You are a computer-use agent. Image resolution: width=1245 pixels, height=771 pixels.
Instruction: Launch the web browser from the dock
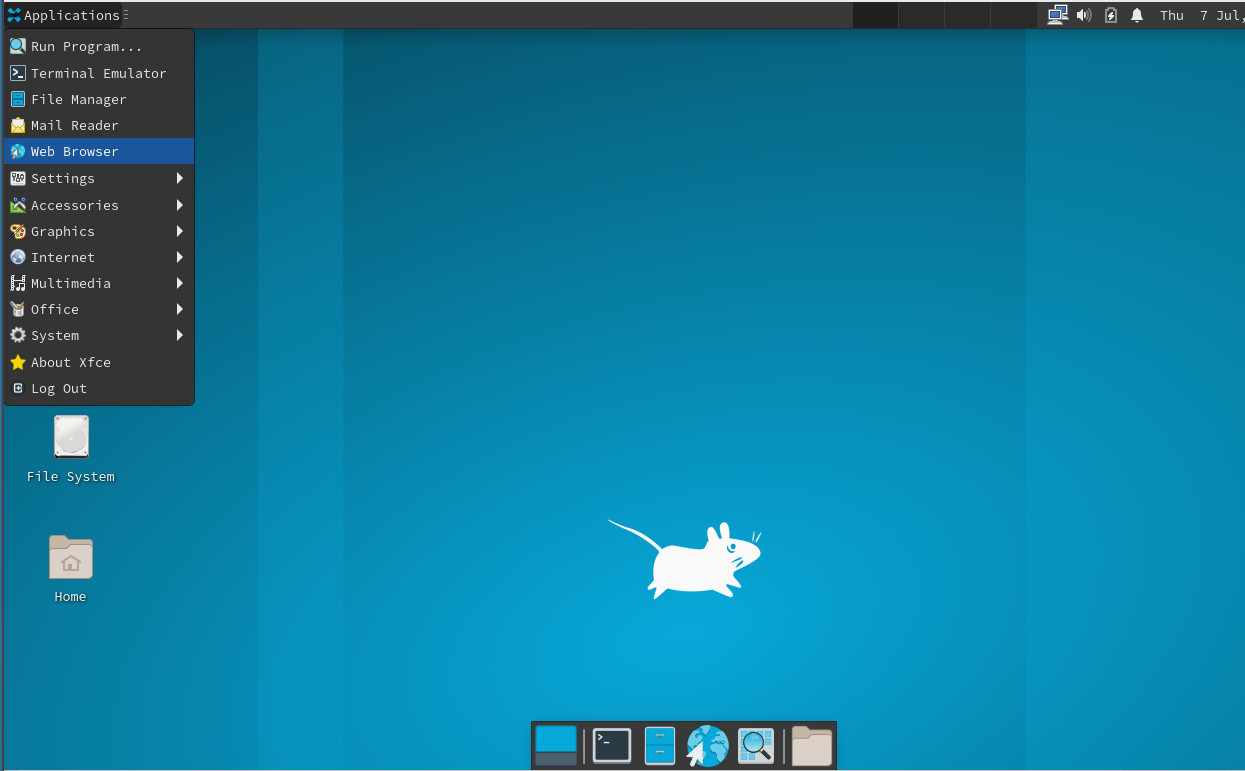pyautogui.click(x=707, y=745)
